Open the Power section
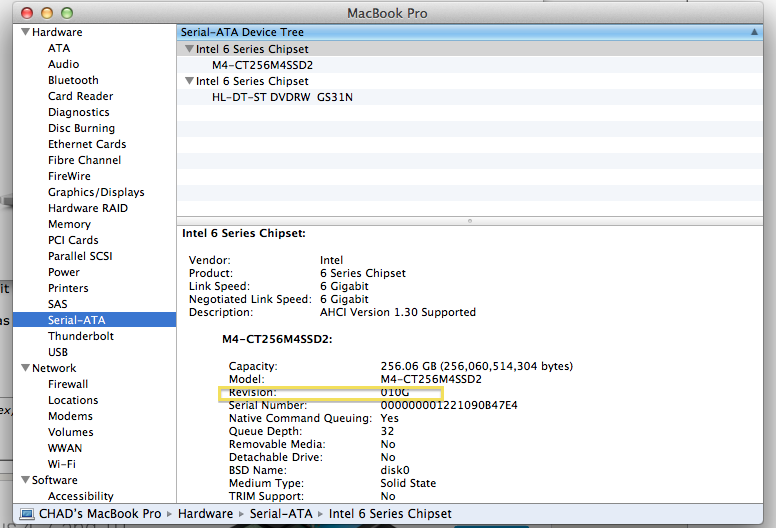The width and height of the screenshot is (776, 528). (x=63, y=272)
